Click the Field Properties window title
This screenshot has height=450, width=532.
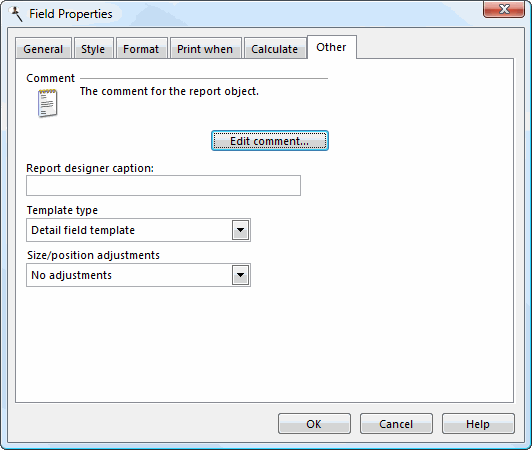coord(71,14)
